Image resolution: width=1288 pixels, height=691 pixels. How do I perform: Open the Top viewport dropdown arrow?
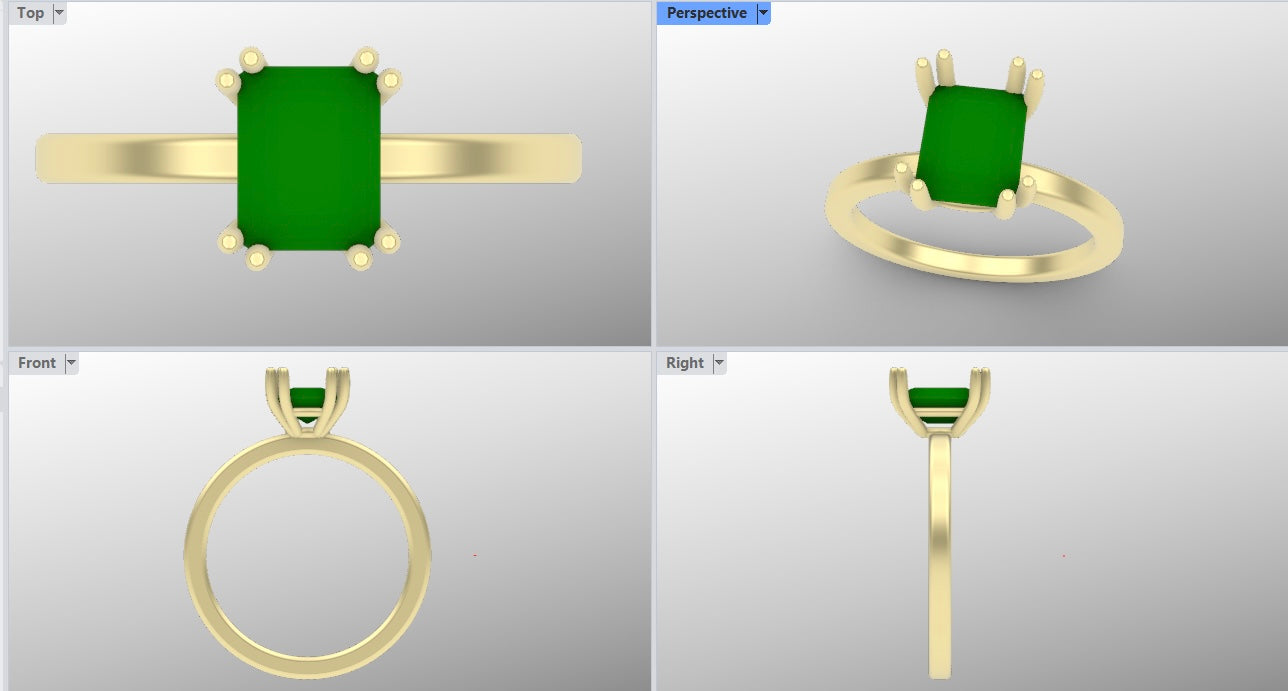(x=58, y=13)
